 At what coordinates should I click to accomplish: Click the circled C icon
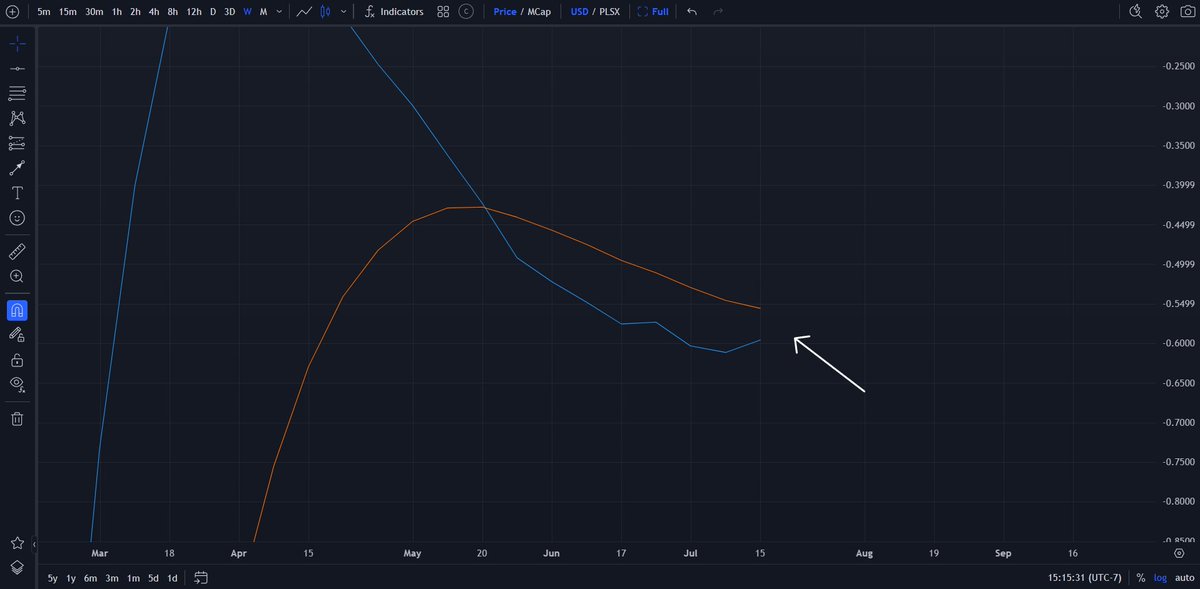click(x=467, y=12)
